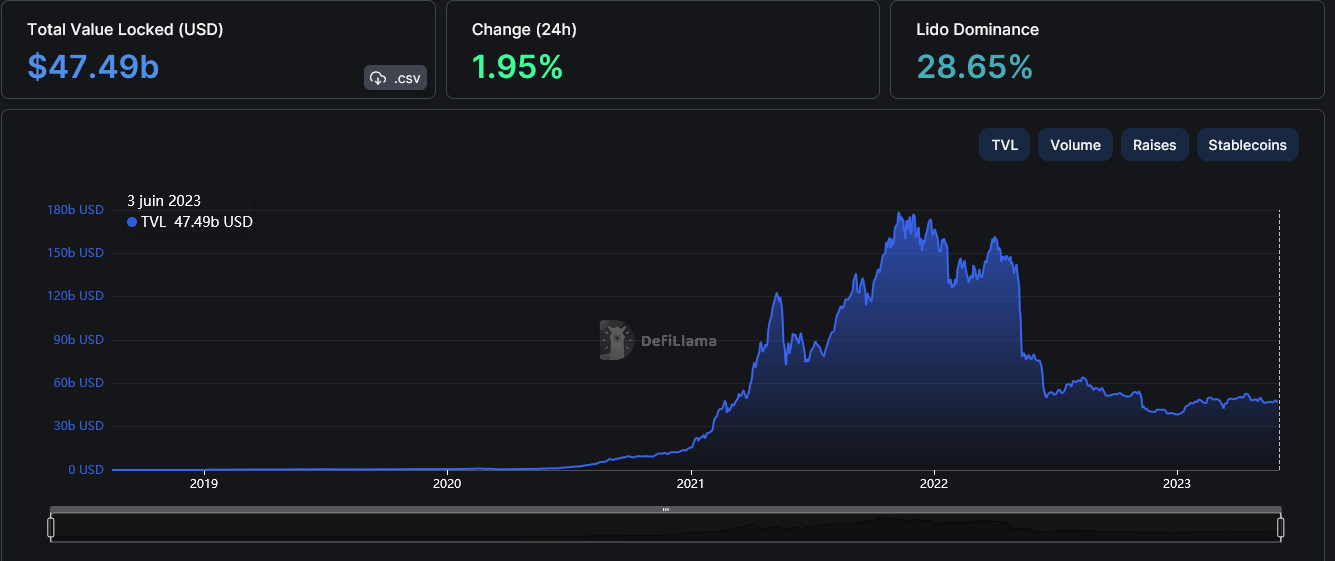Click the 2021 x-axis label

[691, 484]
